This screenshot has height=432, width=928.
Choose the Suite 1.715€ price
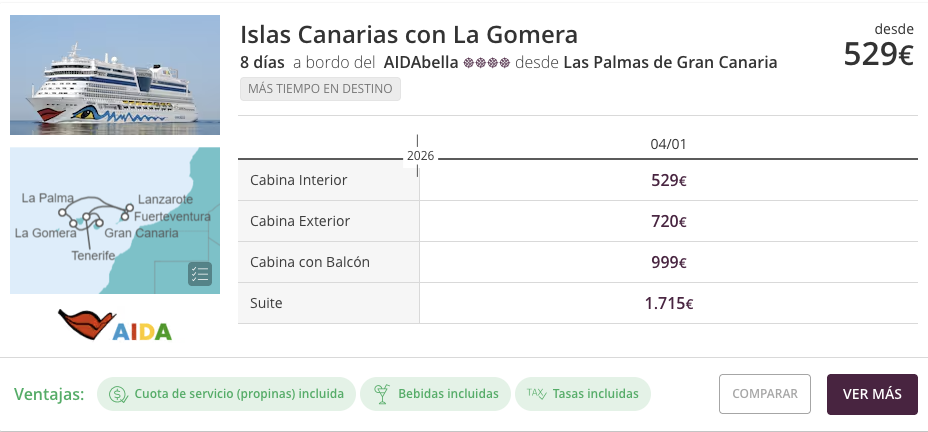pyautogui.click(x=668, y=303)
